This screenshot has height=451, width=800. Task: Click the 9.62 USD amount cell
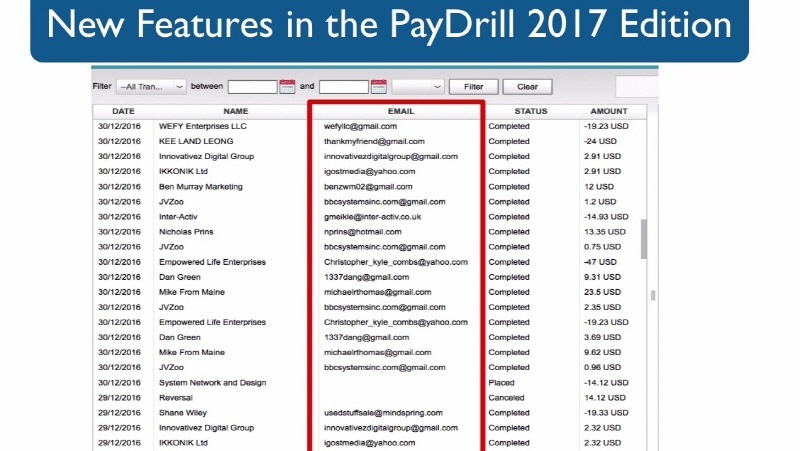[603, 352]
